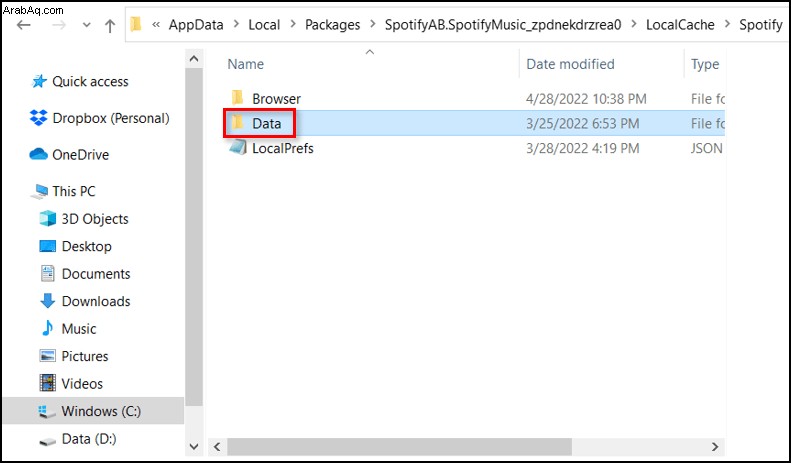The width and height of the screenshot is (791, 463).
Task: Click the 3D Objects cube icon
Action: (x=48, y=218)
